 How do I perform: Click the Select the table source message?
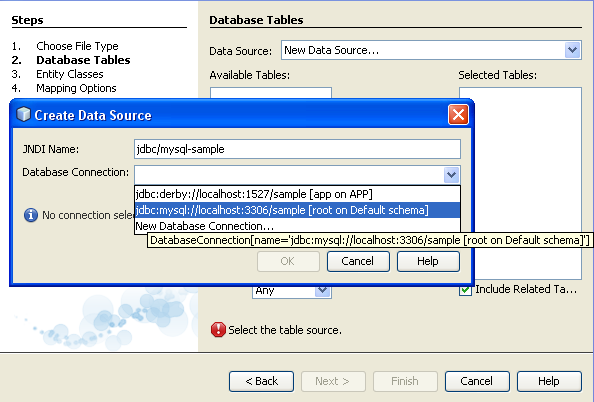click(x=285, y=330)
